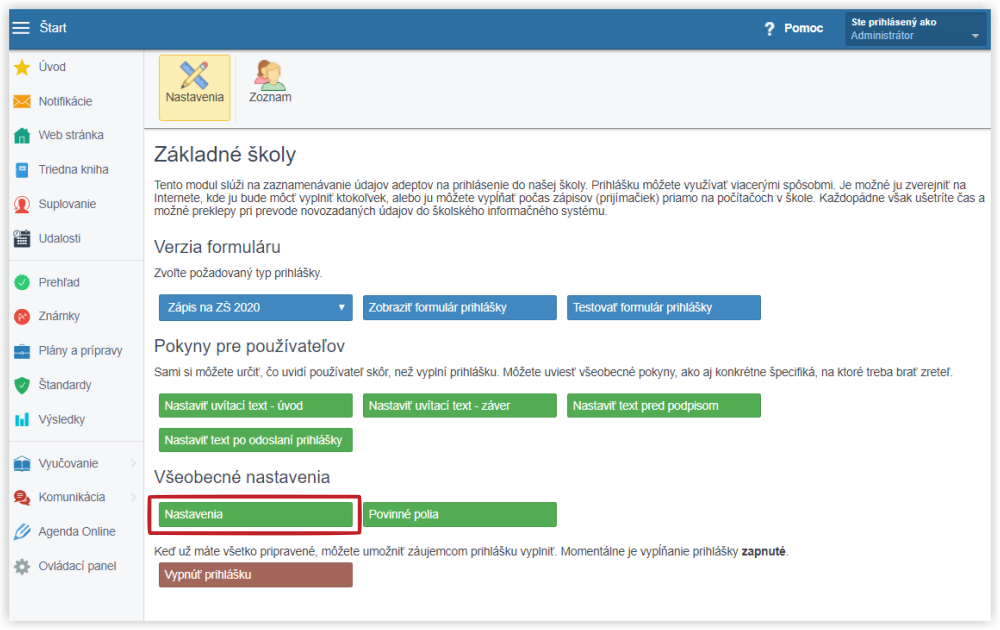Screen dimensions: 1000x630
Task: Select the Web stránka house icon
Action: pos(22,136)
